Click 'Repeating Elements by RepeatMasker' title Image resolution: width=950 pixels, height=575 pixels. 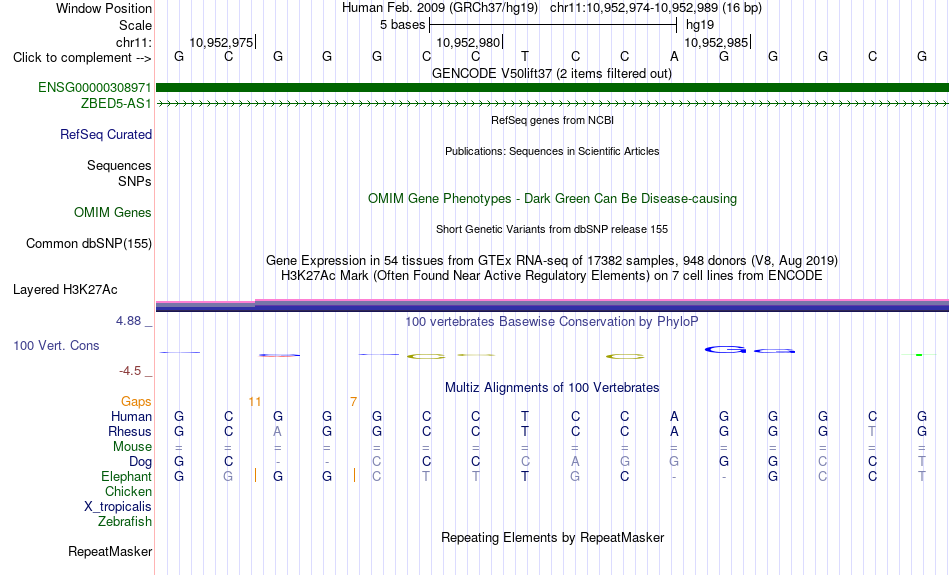(x=553, y=537)
